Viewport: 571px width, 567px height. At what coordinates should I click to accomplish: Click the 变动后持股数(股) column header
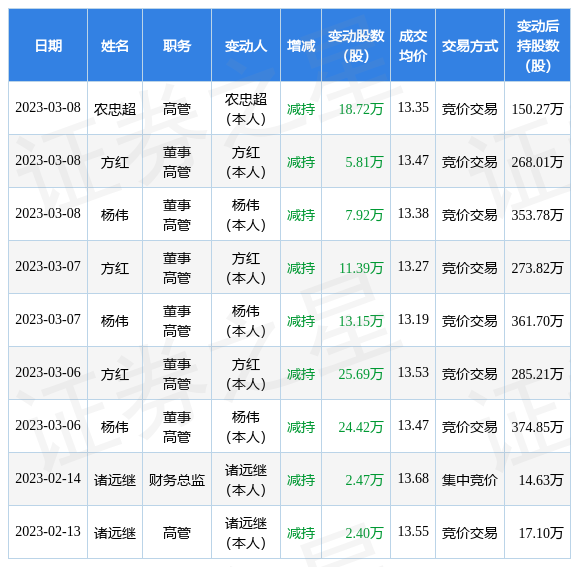click(x=537, y=46)
